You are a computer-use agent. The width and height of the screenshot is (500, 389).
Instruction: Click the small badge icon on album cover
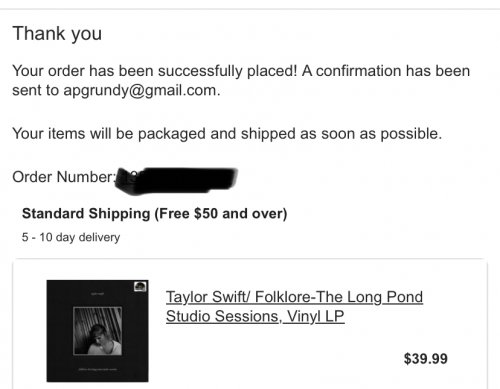click(x=140, y=286)
